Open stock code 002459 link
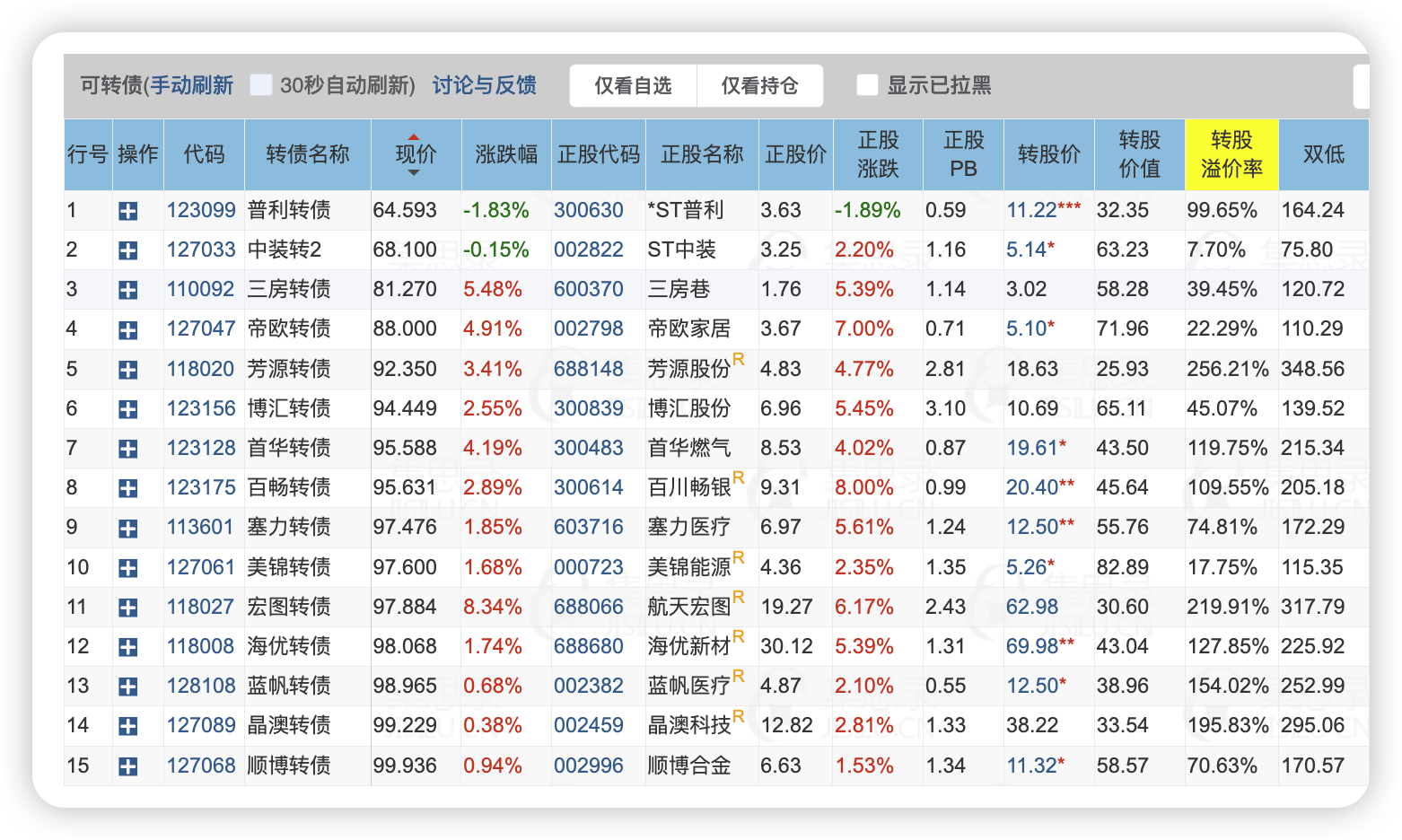The width and height of the screenshot is (1402, 840). pos(589,726)
